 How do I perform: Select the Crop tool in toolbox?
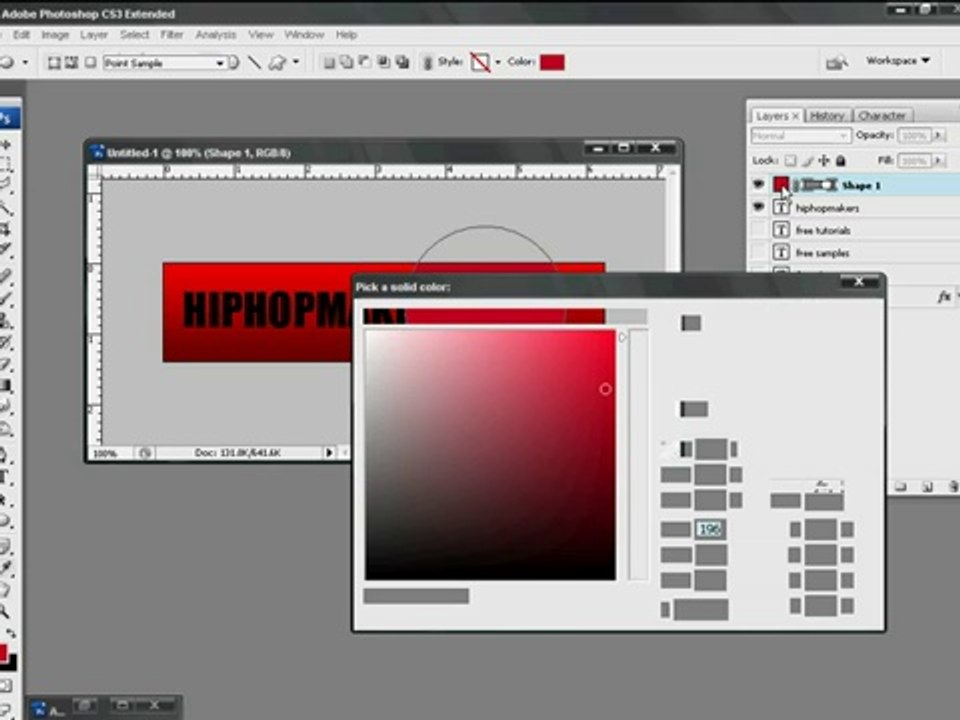click(x=6, y=230)
